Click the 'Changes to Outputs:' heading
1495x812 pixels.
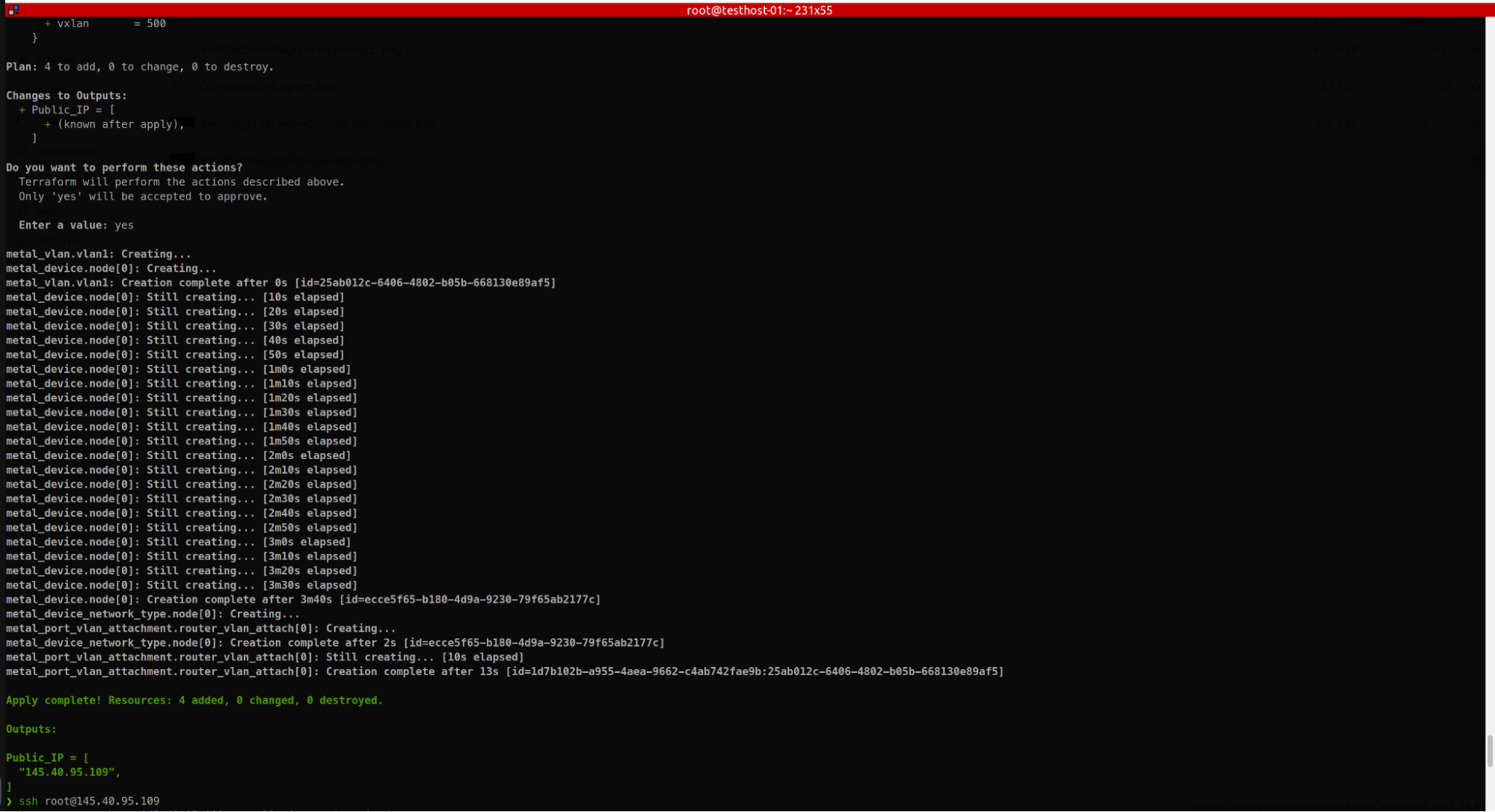(x=67, y=96)
